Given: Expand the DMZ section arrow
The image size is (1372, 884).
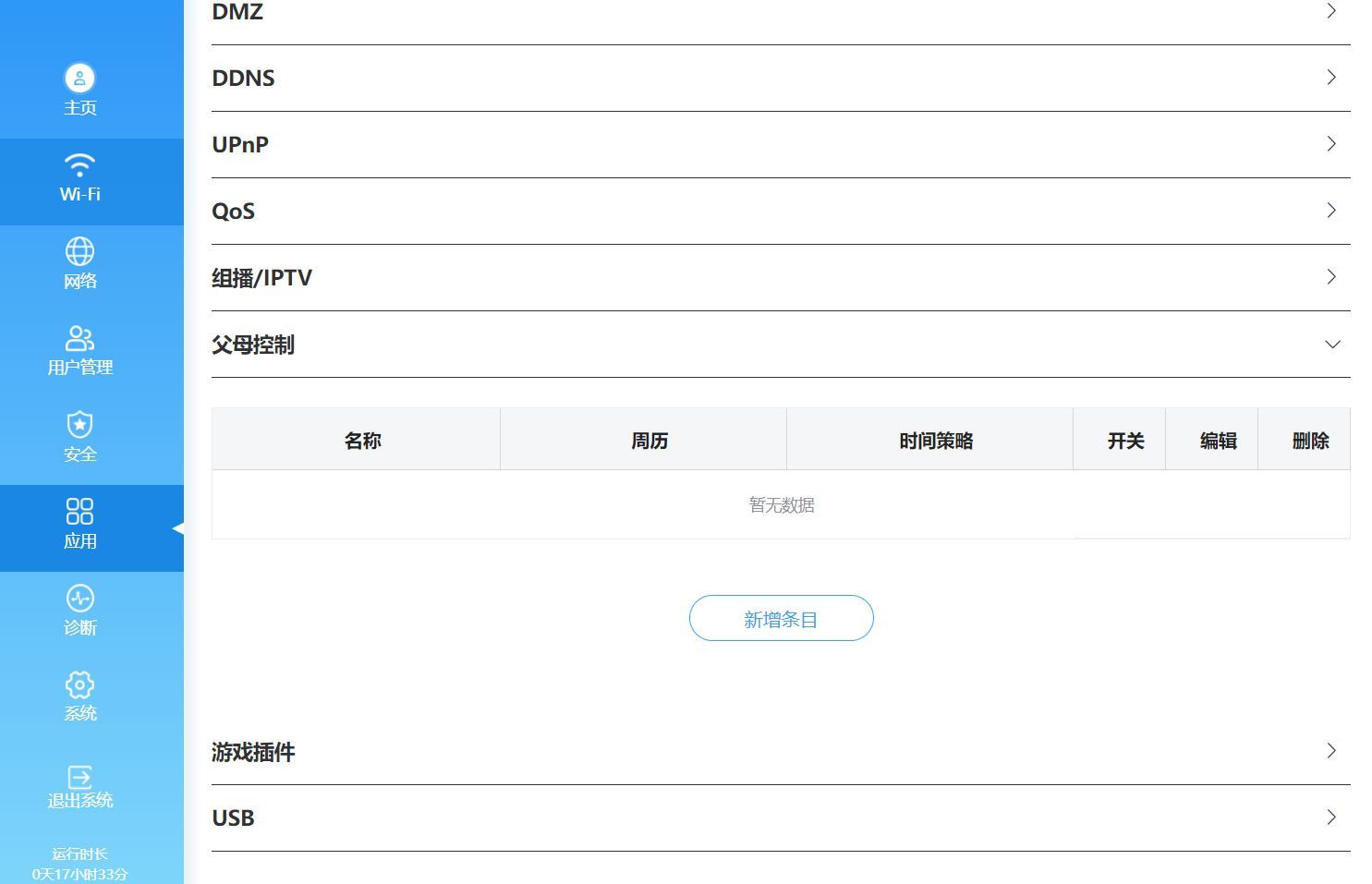Looking at the screenshot, I should click(1331, 11).
